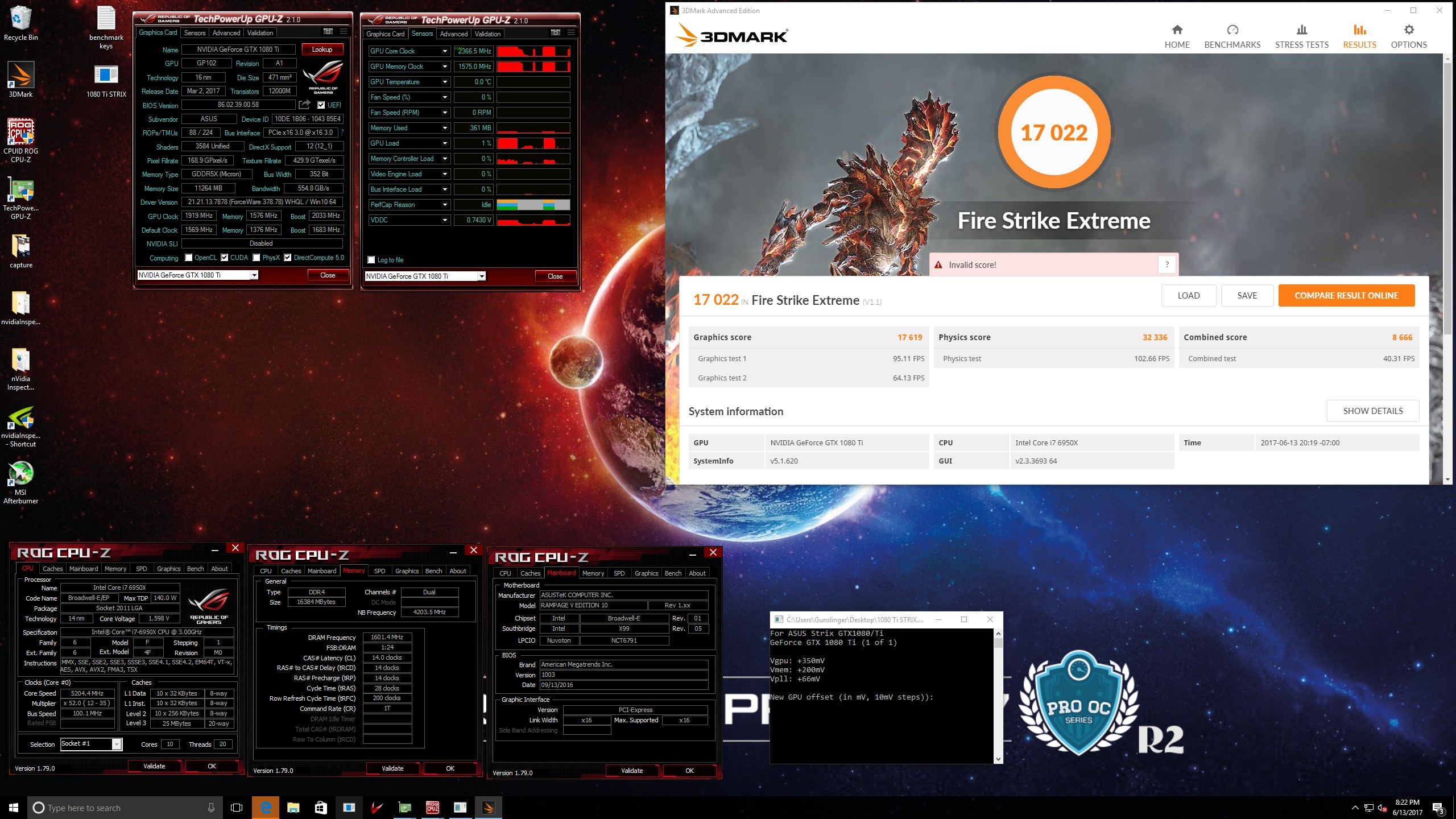Click SHOW DETAILS for System information
This screenshot has width=1456, height=819.
1373,411
